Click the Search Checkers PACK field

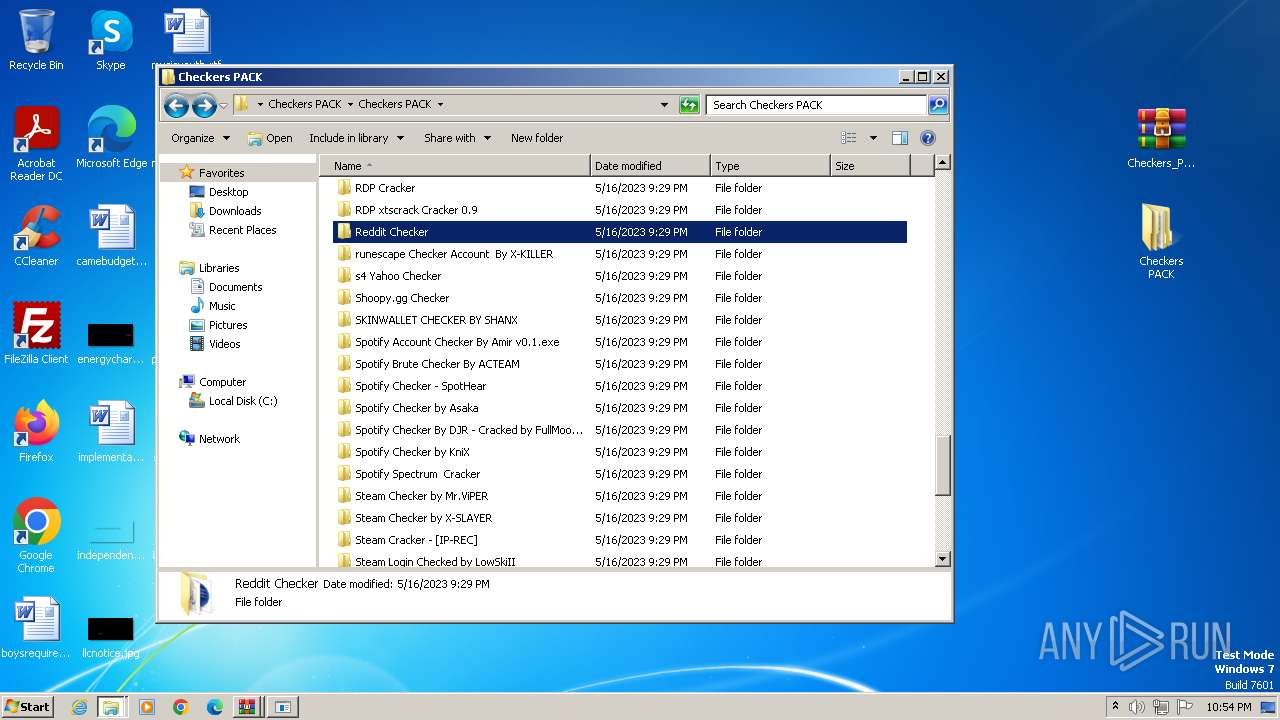pyautogui.click(x=816, y=105)
